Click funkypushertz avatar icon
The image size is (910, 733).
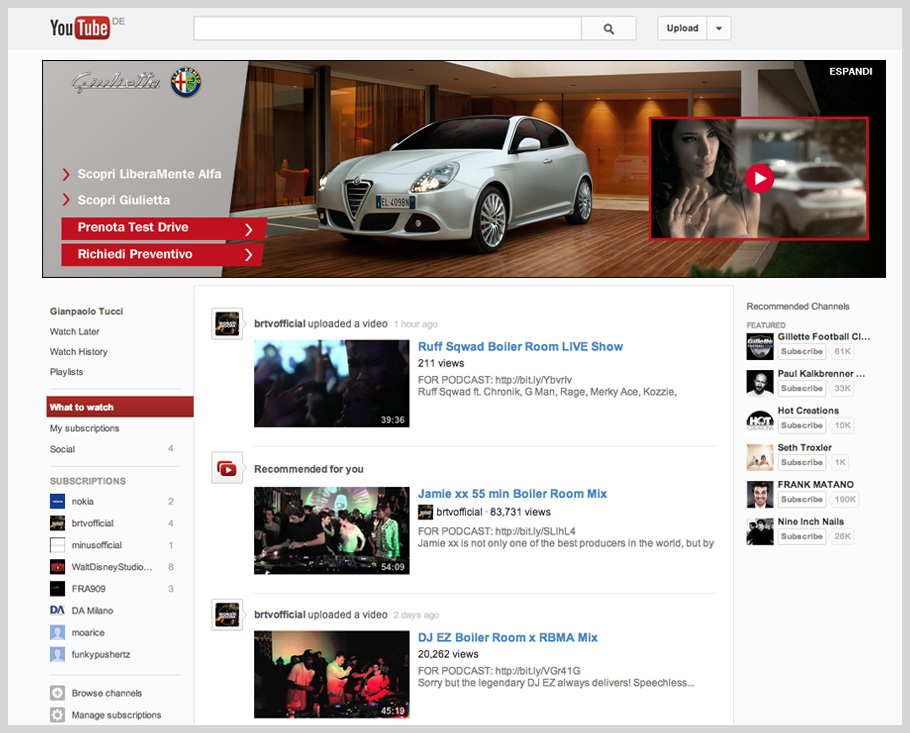(57, 655)
